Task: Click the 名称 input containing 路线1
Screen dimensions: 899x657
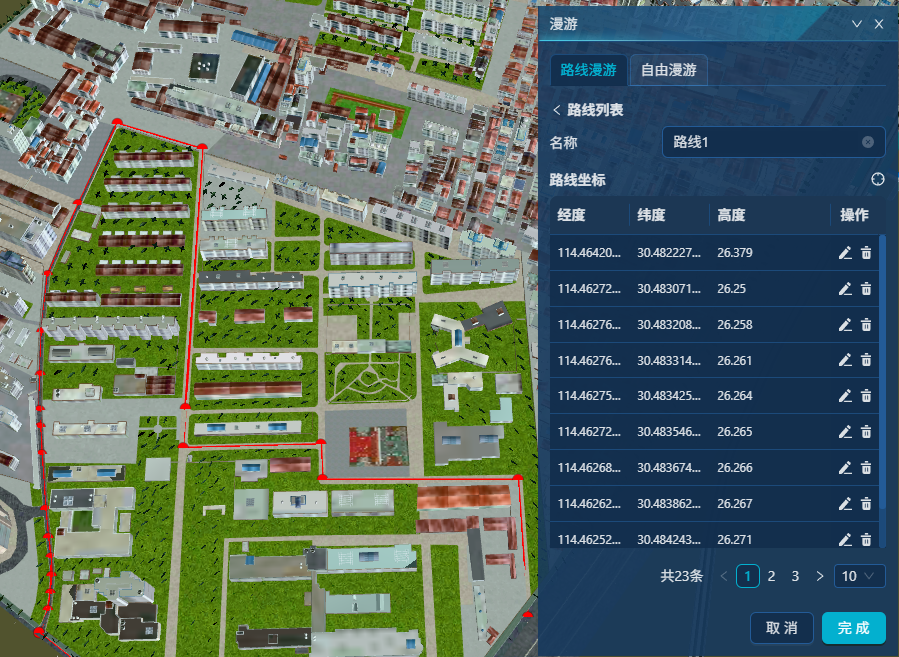Action: 760,142
